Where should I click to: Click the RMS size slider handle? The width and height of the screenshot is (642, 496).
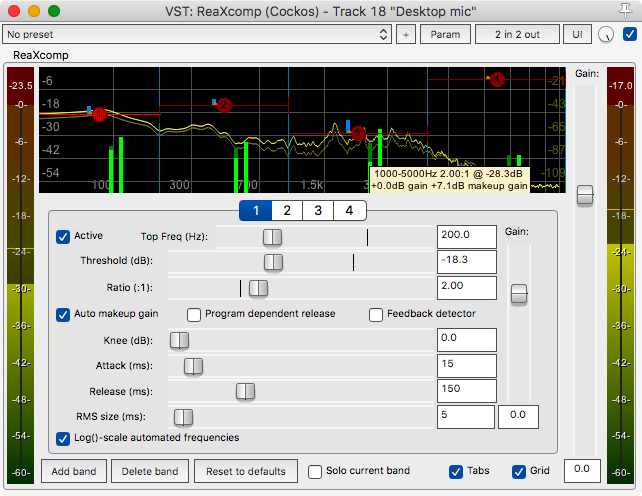point(183,417)
